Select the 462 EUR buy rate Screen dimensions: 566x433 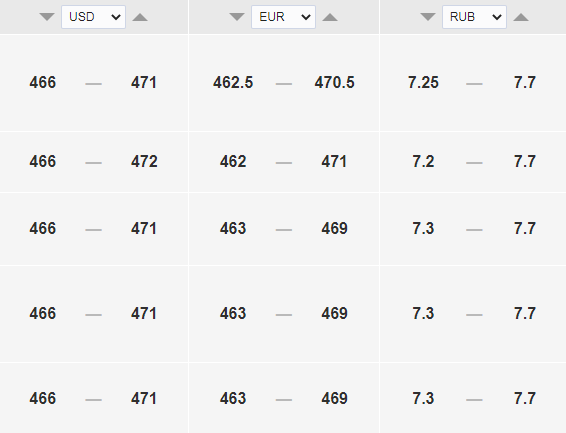coord(233,161)
